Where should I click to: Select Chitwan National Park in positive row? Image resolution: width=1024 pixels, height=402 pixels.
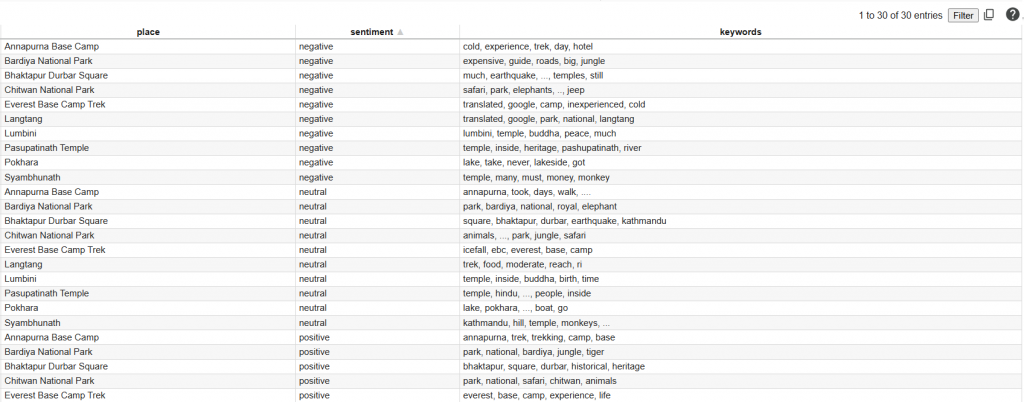point(50,381)
